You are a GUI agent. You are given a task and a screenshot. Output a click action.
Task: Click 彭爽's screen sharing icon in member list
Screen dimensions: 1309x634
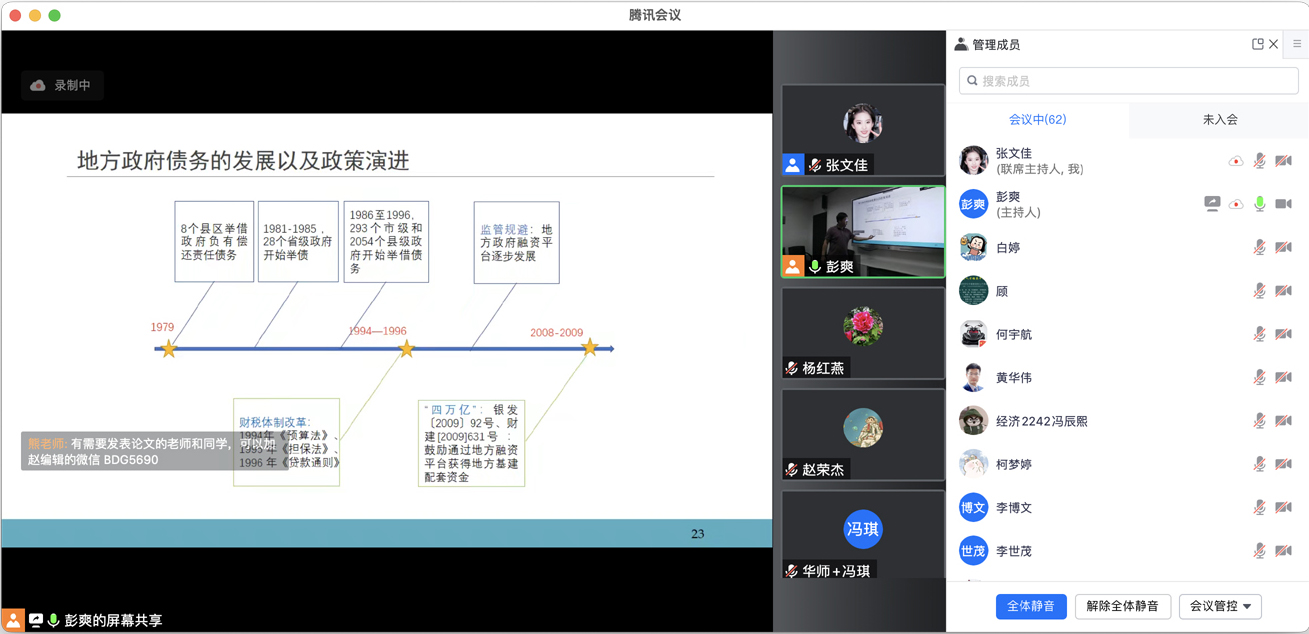tap(1212, 204)
